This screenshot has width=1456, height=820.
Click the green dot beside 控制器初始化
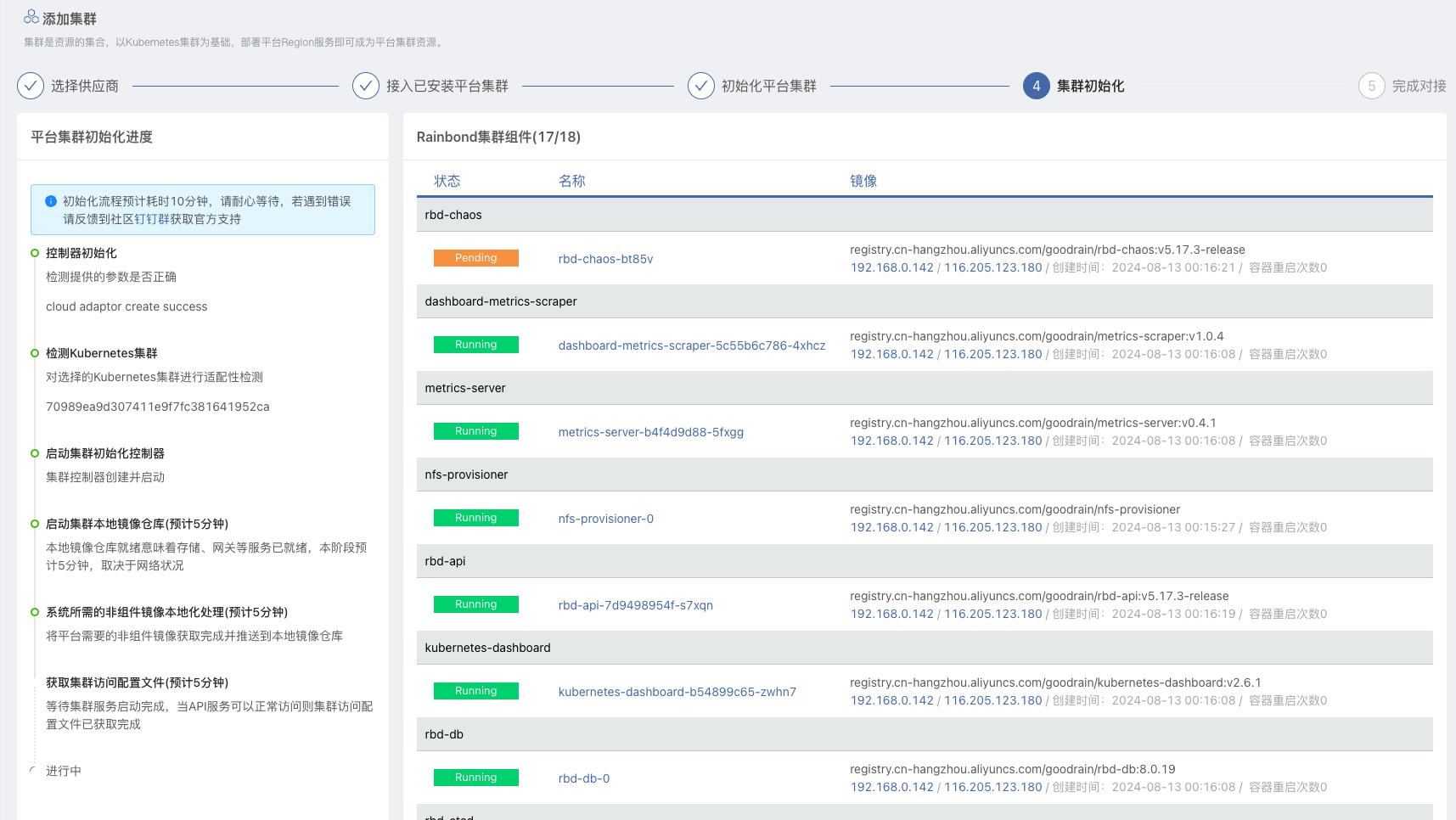point(35,253)
